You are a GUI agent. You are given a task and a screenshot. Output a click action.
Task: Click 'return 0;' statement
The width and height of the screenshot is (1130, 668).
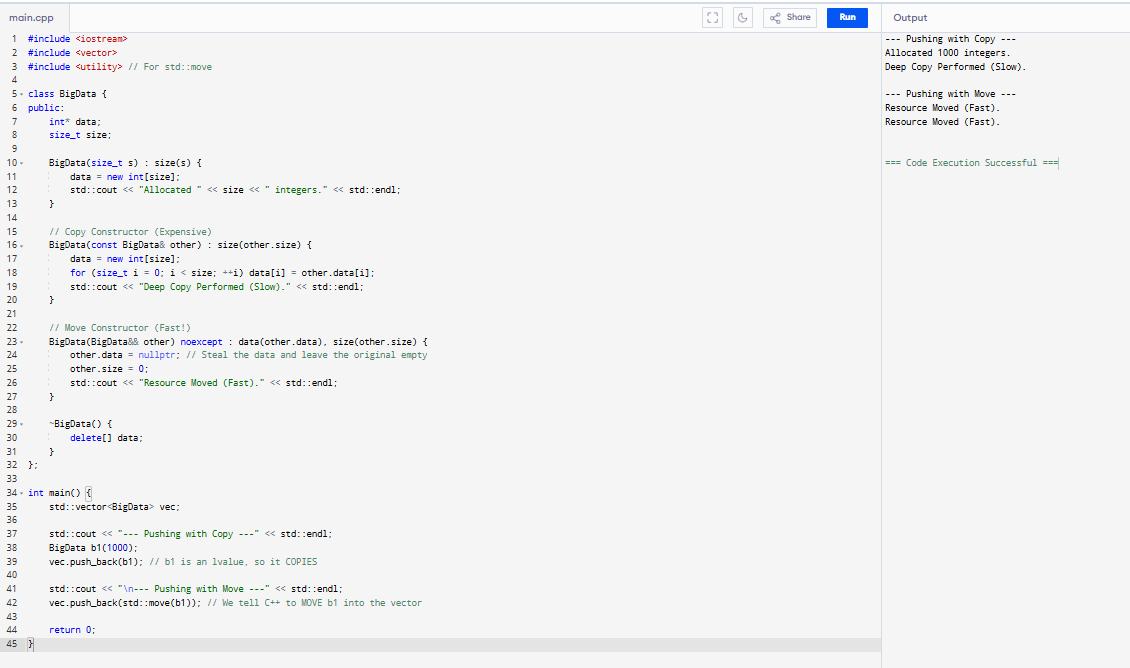tap(72, 631)
